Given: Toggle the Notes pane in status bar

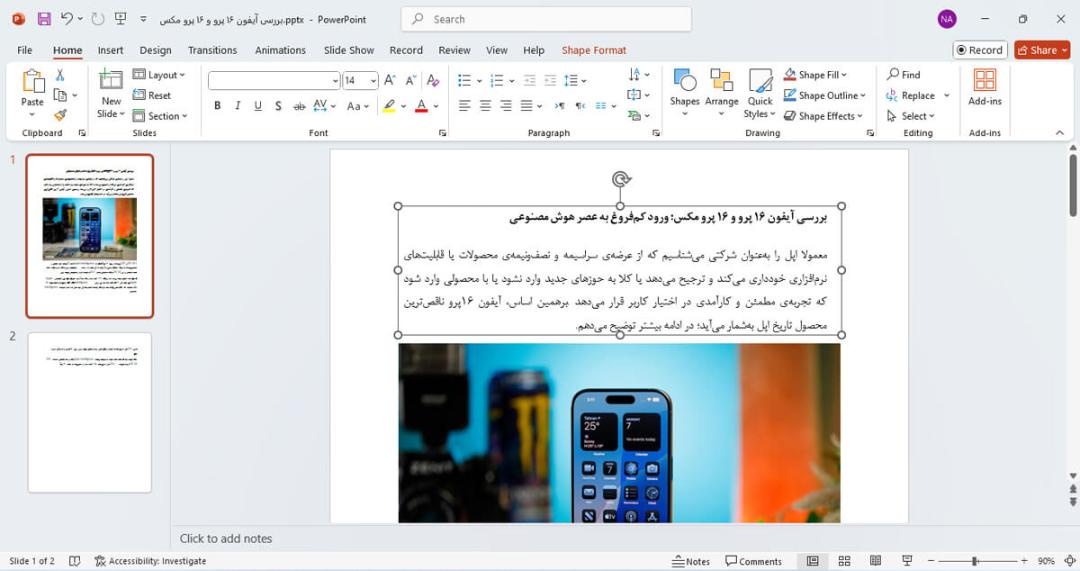Looking at the screenshot, I should pos(691,561).
